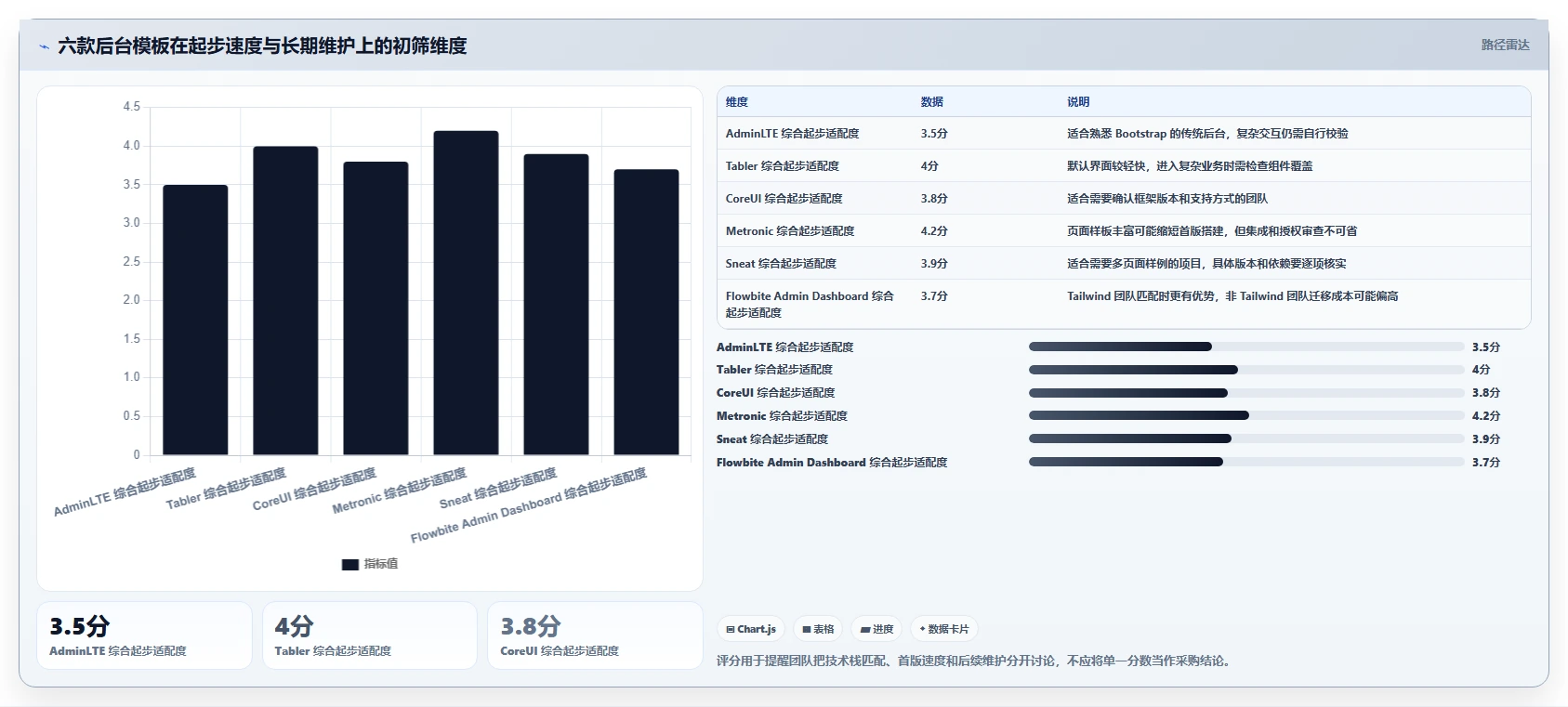Screen dimensions: 1568x707
Task: Click the 3.9分 value in the table
Action: [x=934, y=264]
